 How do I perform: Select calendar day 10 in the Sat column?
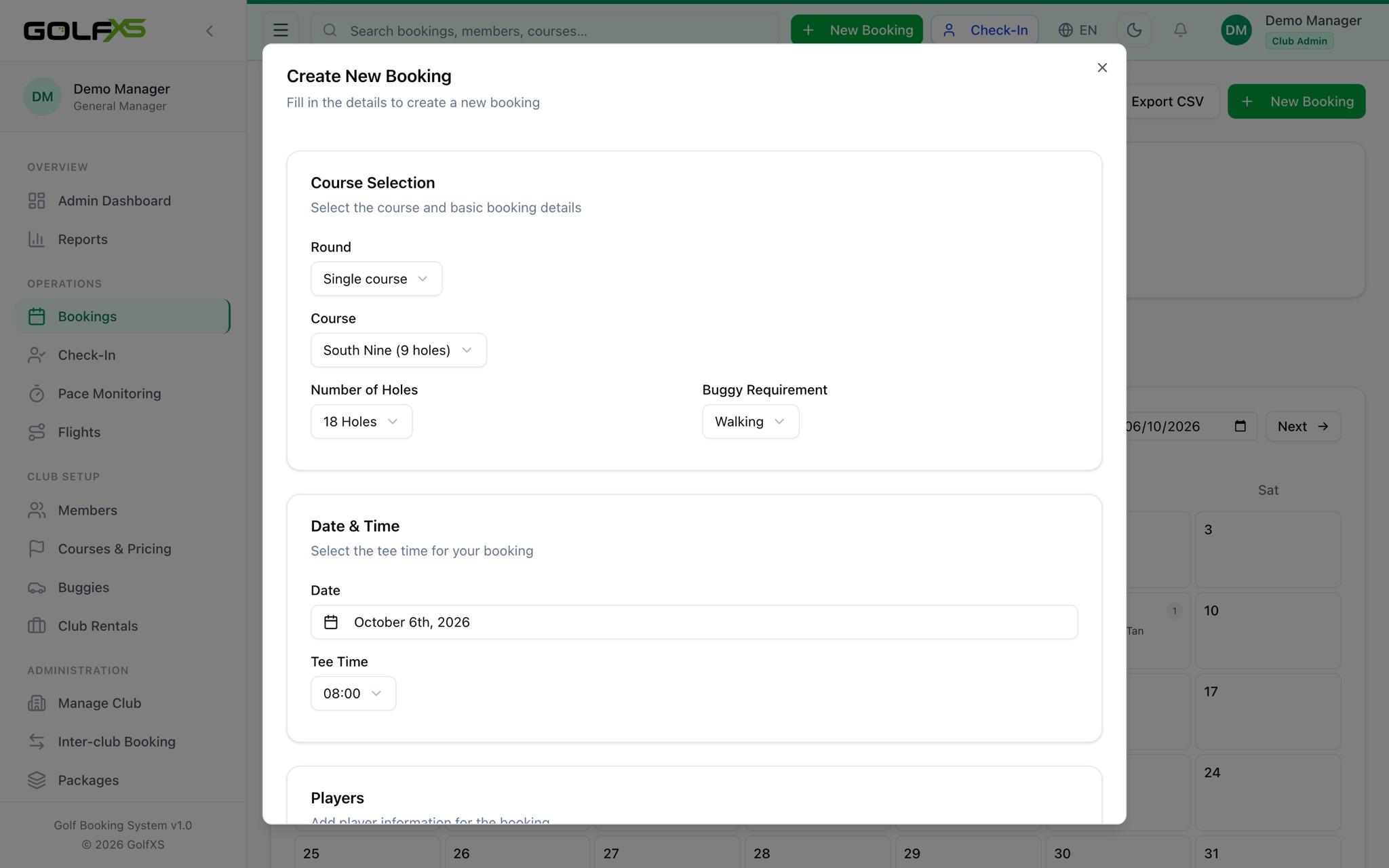click(1268, 631)
